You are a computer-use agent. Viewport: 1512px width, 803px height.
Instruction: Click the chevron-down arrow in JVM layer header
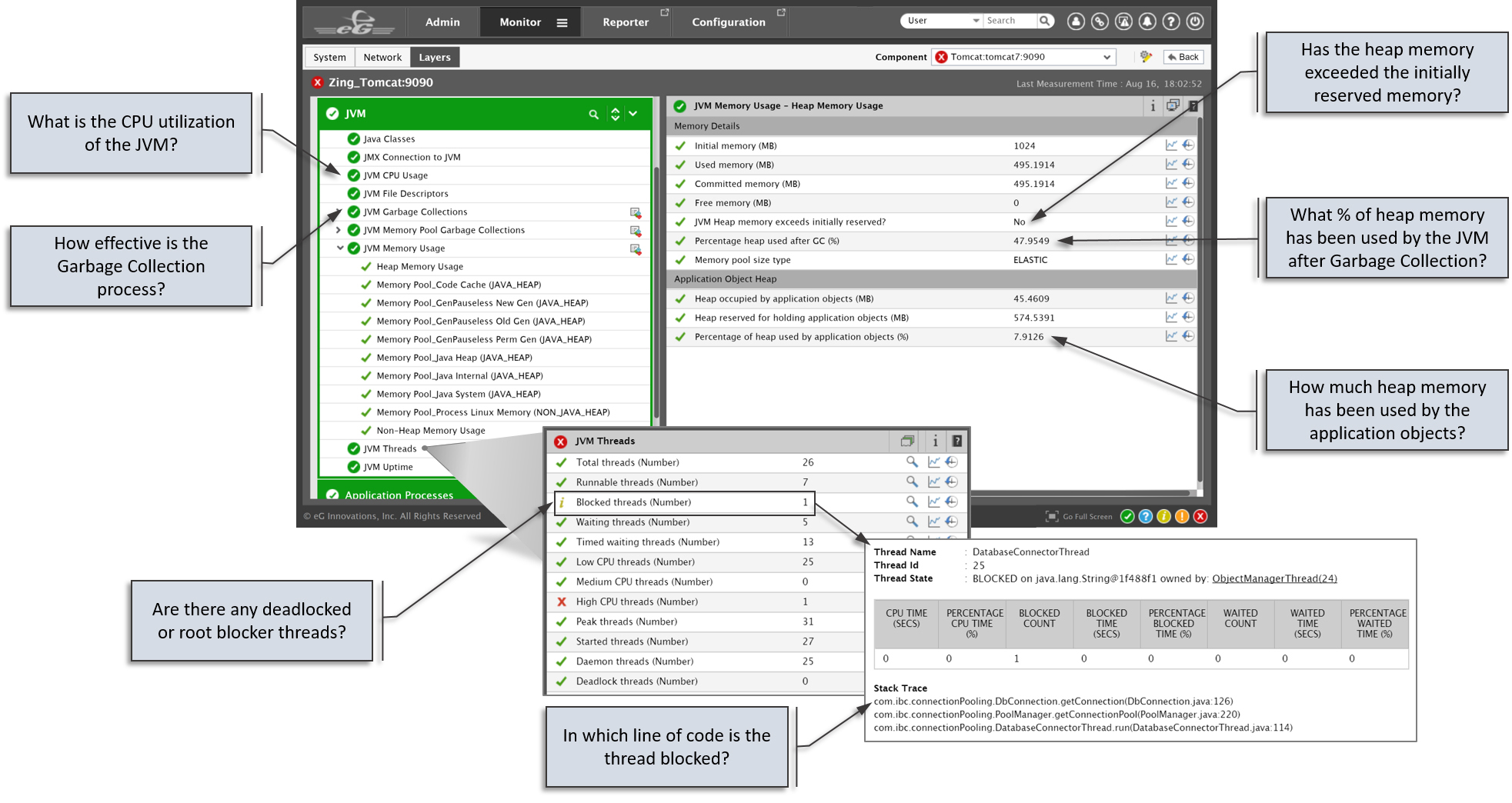(x=633, y=114)
